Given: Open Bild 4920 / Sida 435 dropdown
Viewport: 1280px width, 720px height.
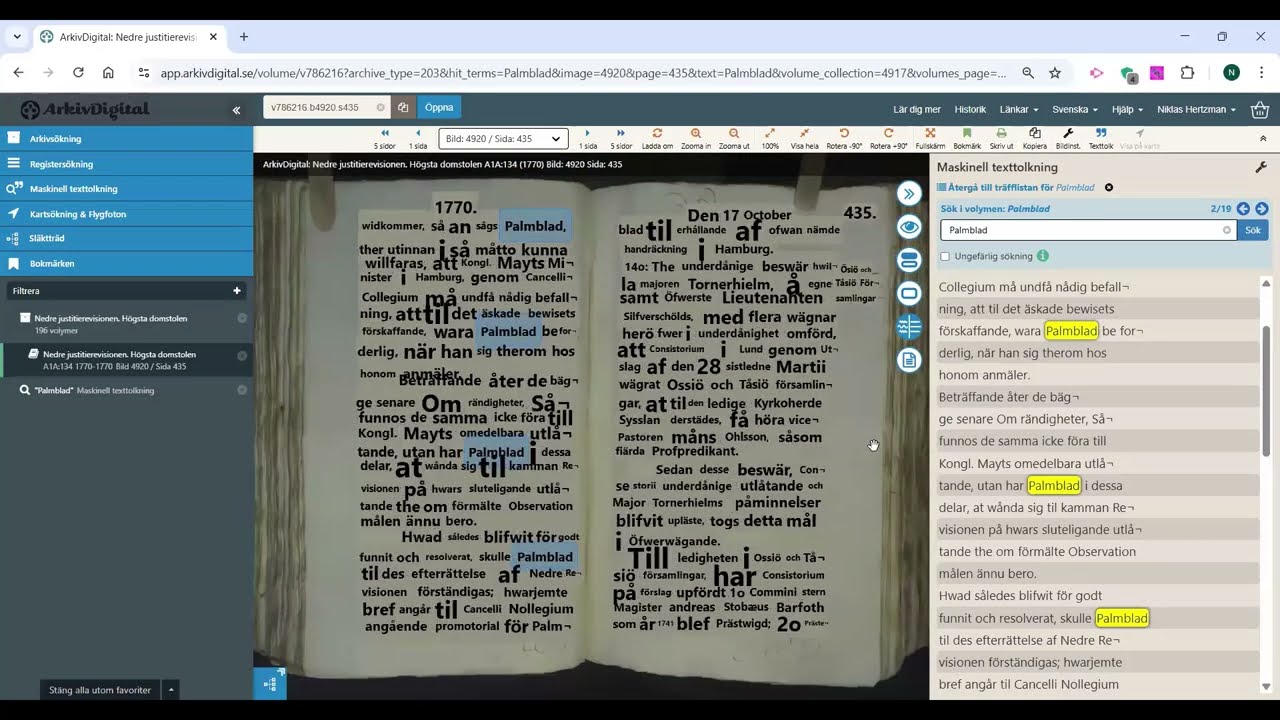Looking at the screenshot, I should pyautogui.click(x=503, y=138).
